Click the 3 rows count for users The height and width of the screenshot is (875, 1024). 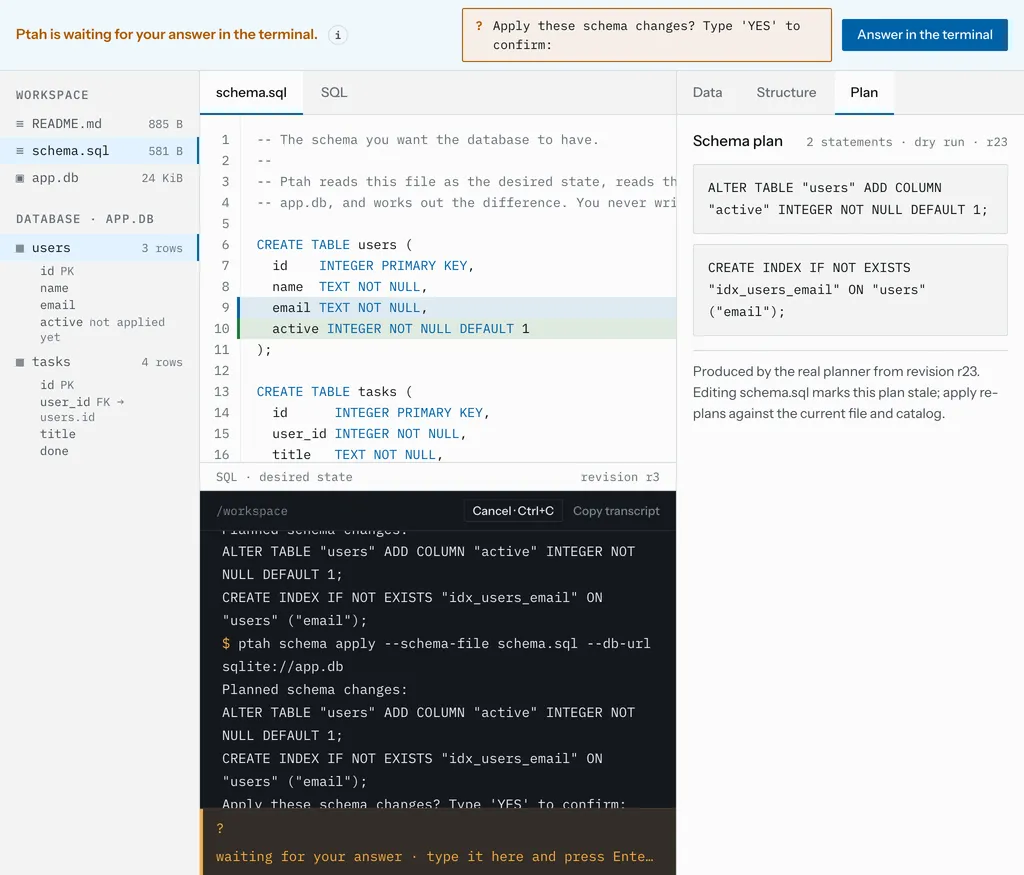tap(162, 248)
